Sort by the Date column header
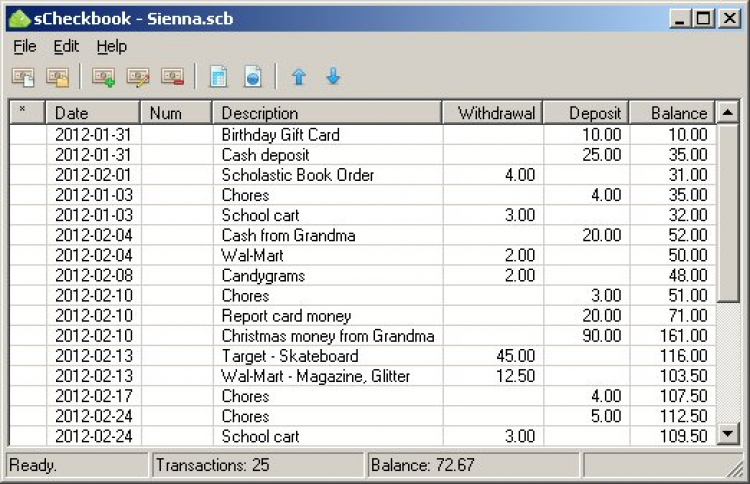The width and height of the screenshot is (750, 484). pos(93,113)
